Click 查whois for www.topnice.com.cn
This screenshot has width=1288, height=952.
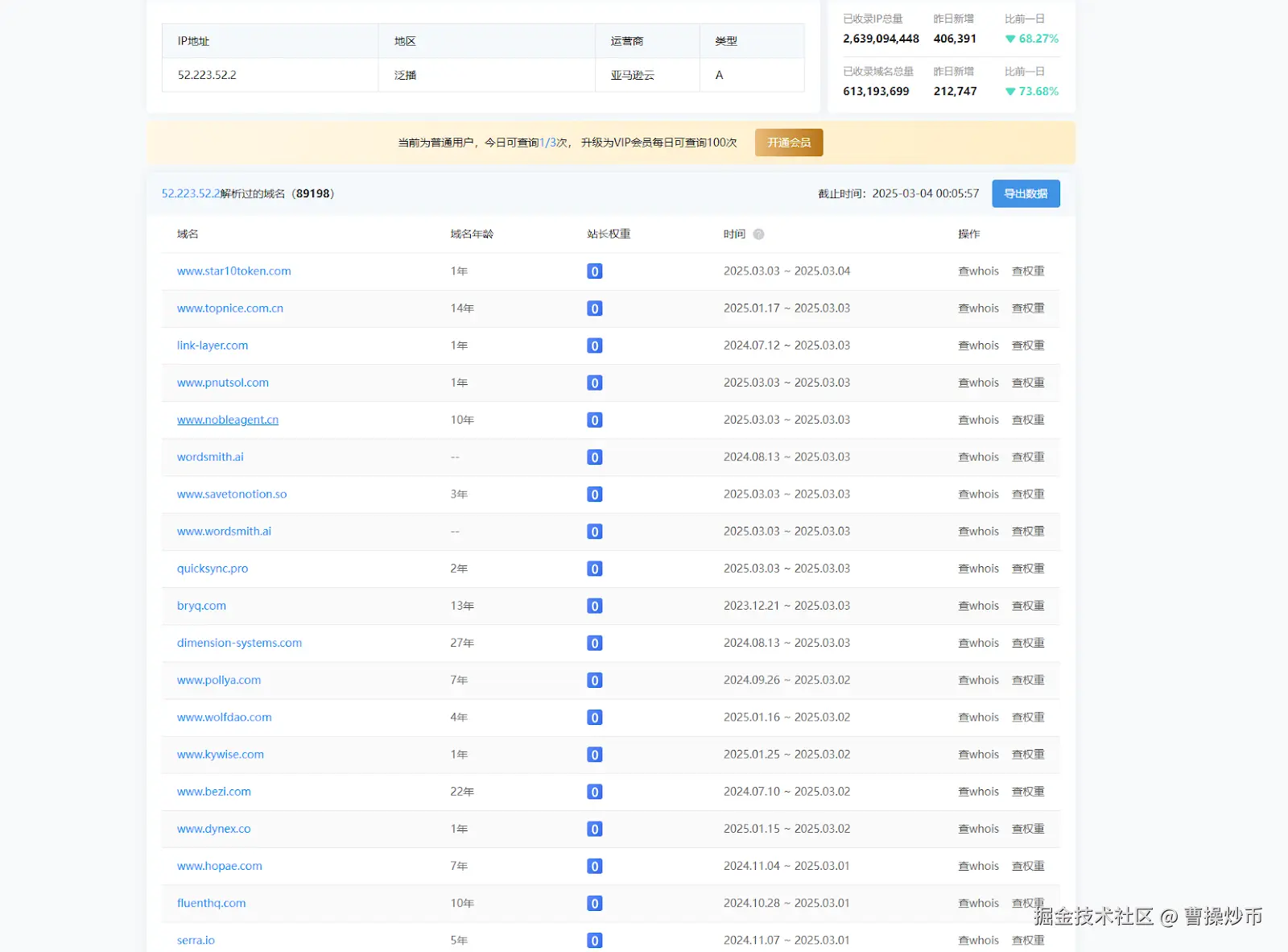(978, 308)
